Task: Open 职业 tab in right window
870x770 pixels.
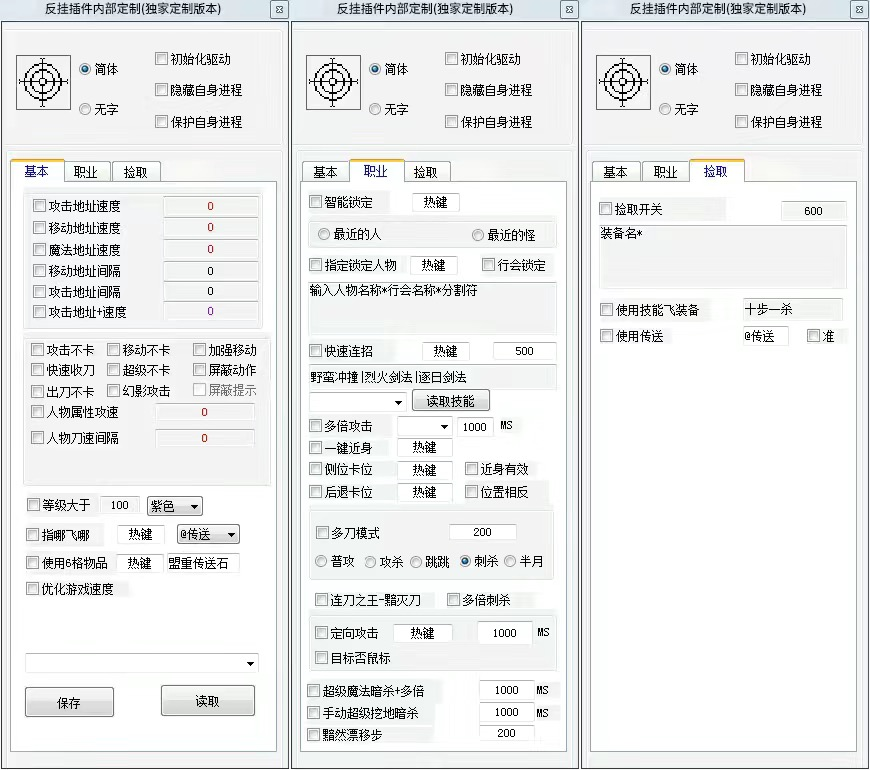Action: (665, 172)
